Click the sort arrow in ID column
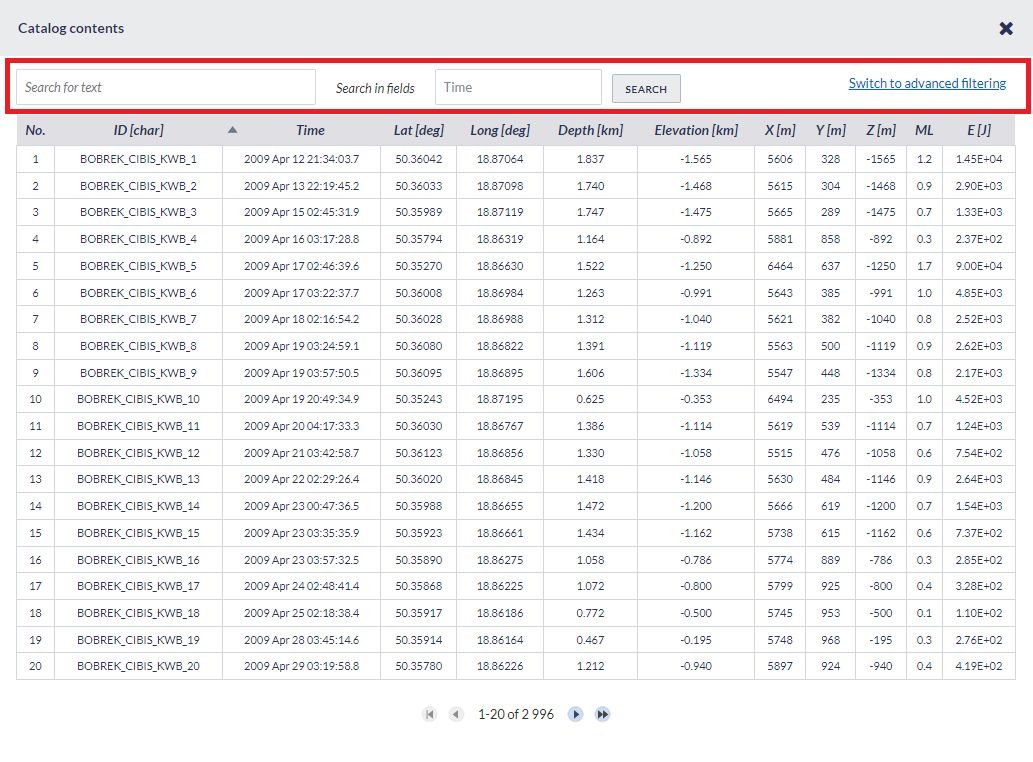 pyautogui.click(x=232, y=130)
